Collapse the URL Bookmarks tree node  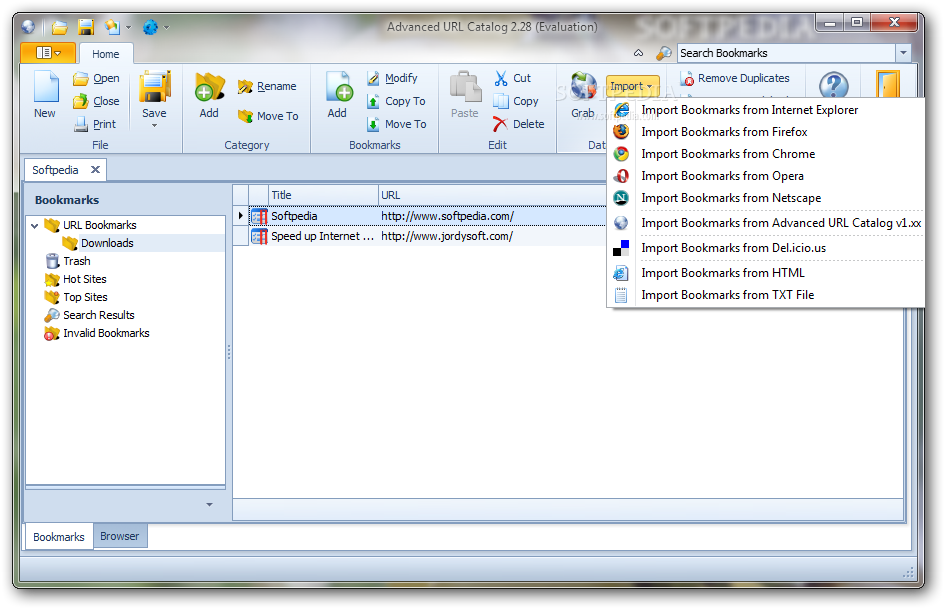click(35, 226)
